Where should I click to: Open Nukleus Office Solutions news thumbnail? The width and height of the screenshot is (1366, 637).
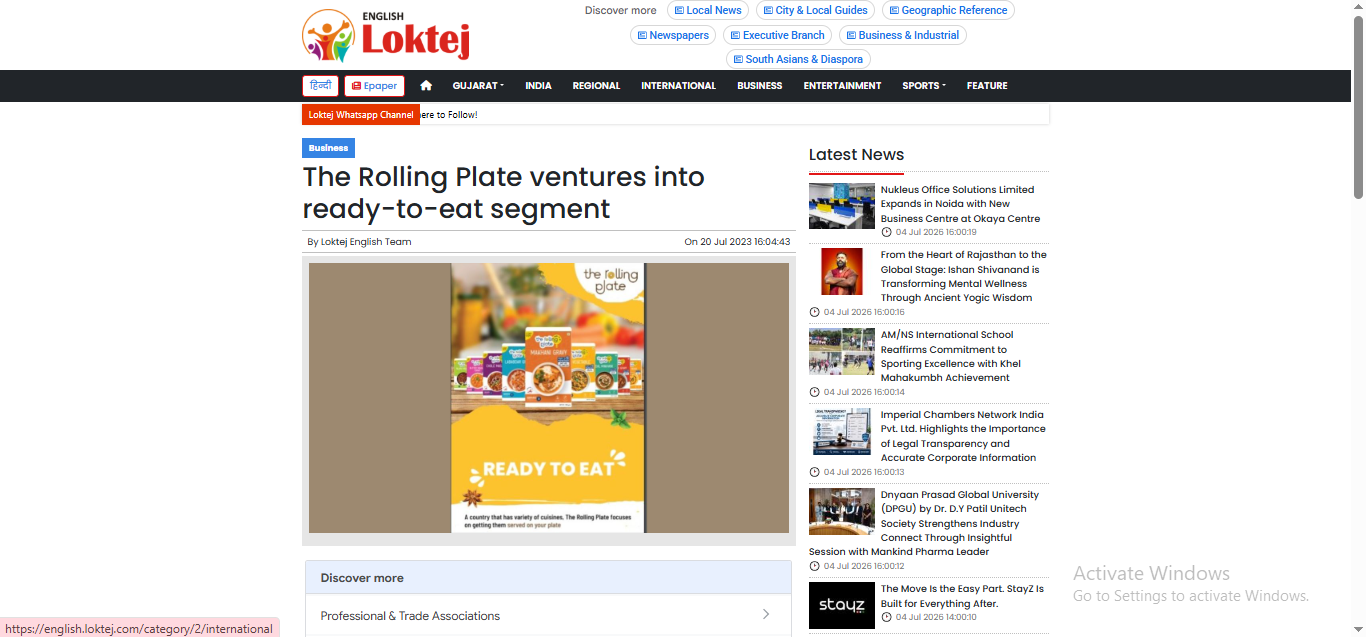pyautogui.click(x=842, y=206)
